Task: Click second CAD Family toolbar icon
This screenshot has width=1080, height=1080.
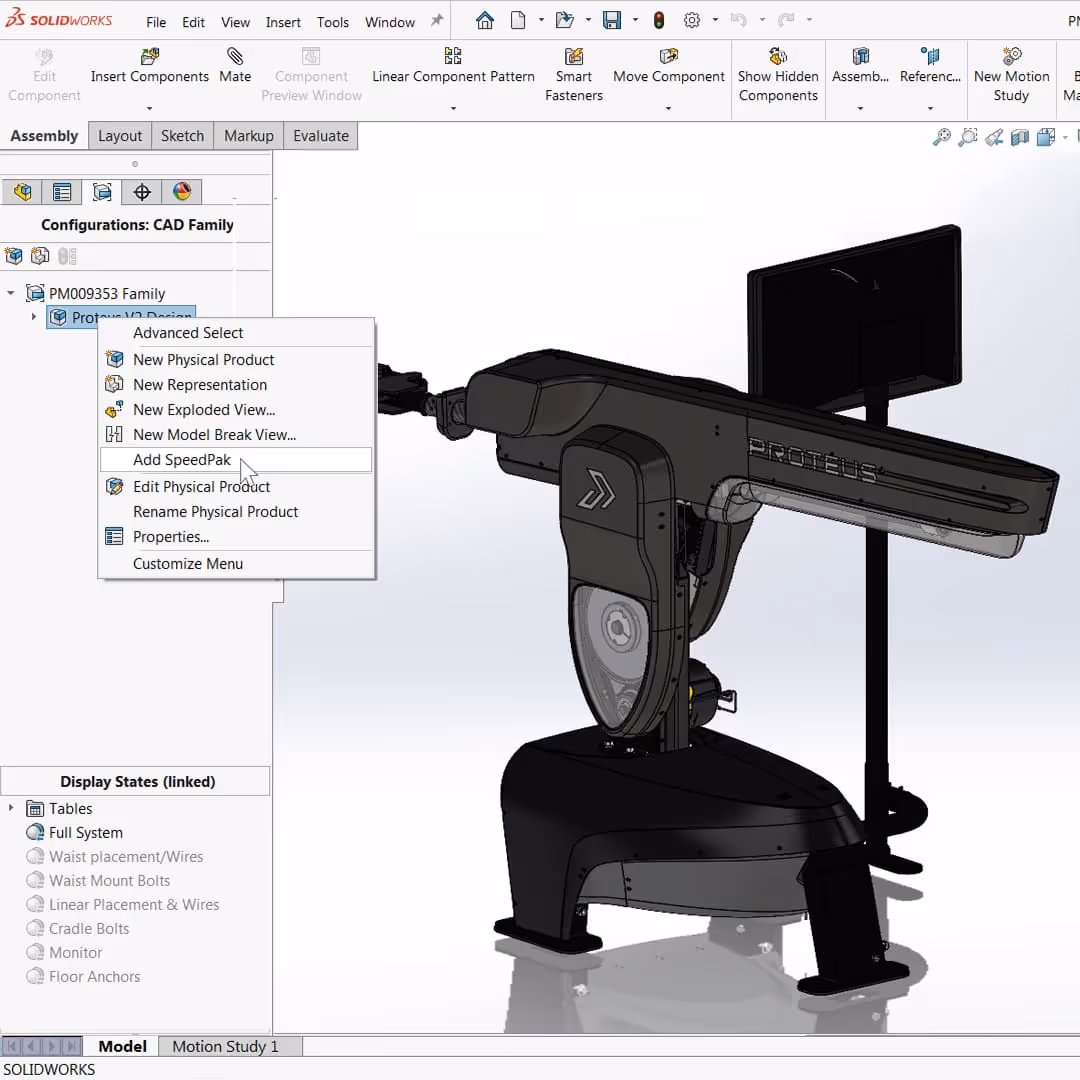Action: pos(40,256)
